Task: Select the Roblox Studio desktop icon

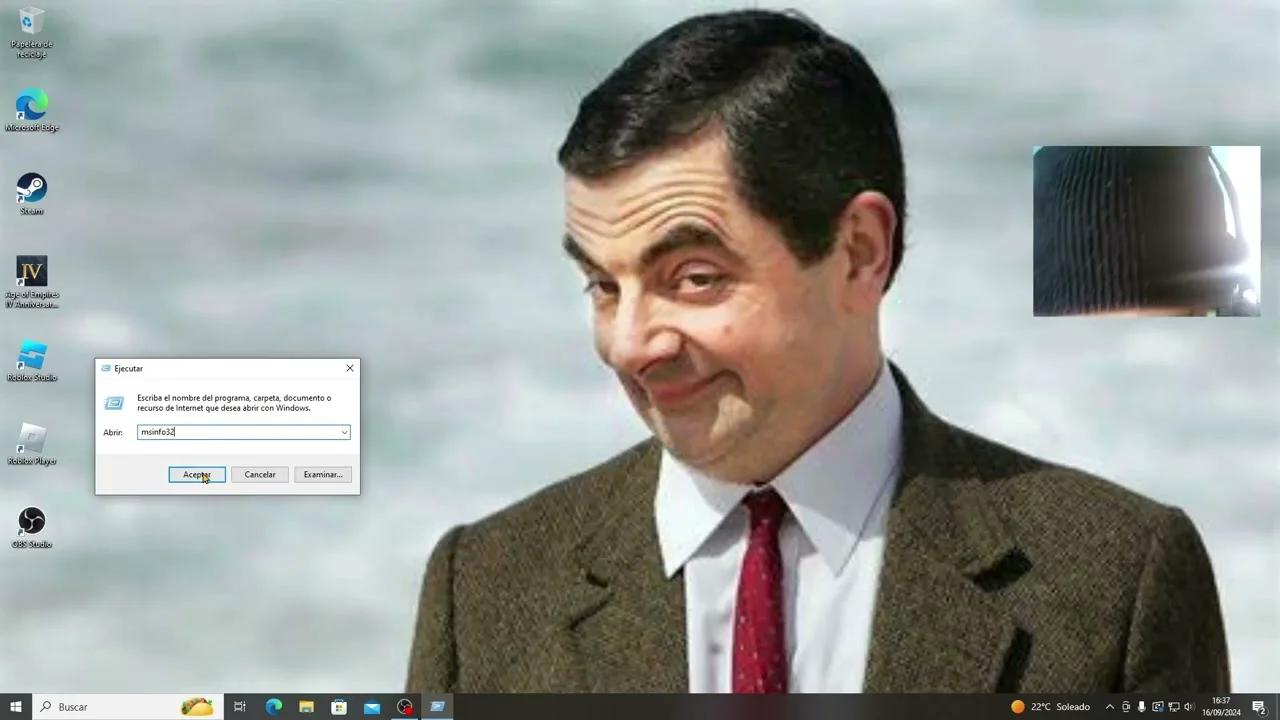Action: click(32, 357)
